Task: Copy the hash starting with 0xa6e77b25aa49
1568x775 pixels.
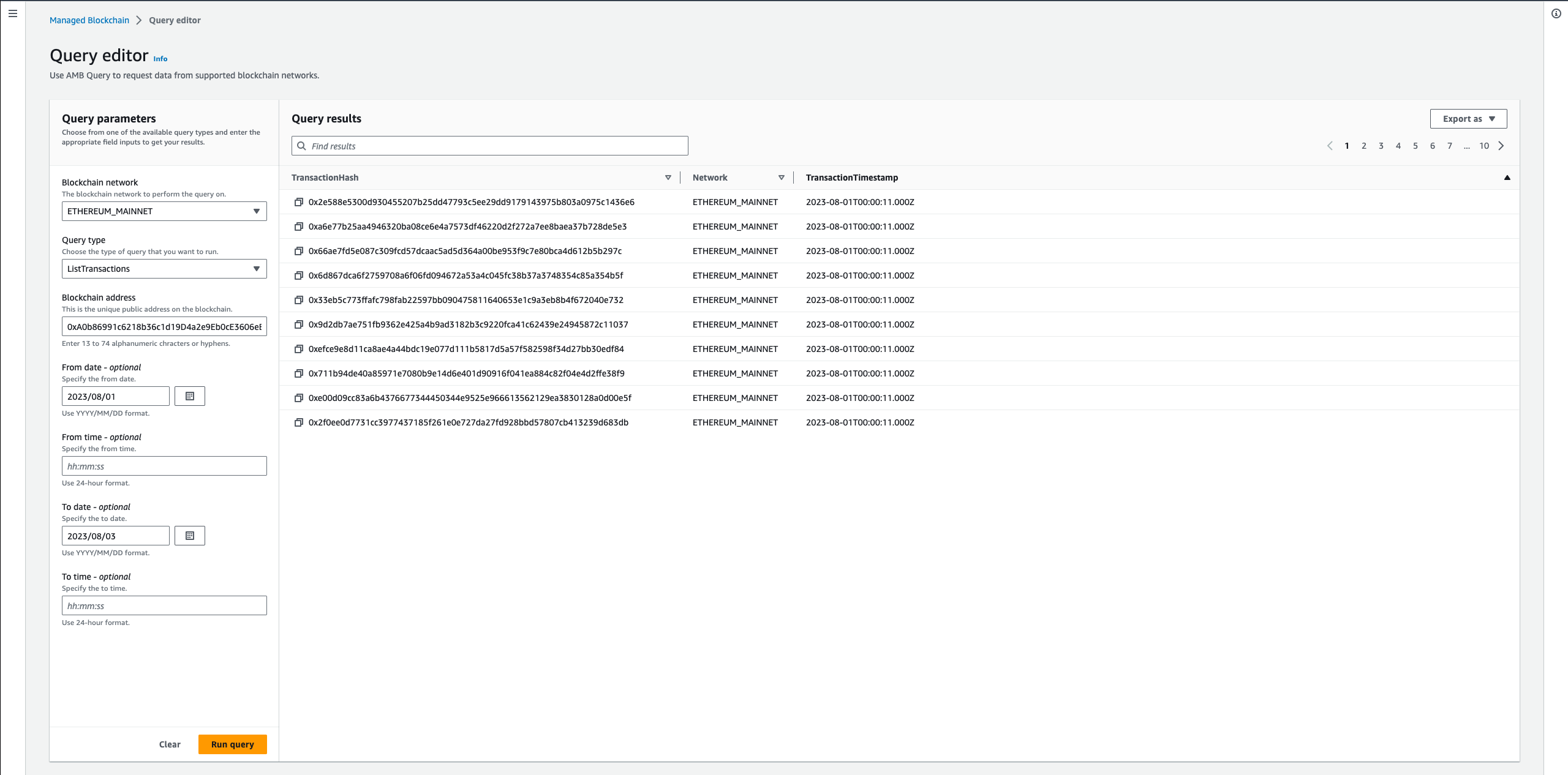Action: 299,227
